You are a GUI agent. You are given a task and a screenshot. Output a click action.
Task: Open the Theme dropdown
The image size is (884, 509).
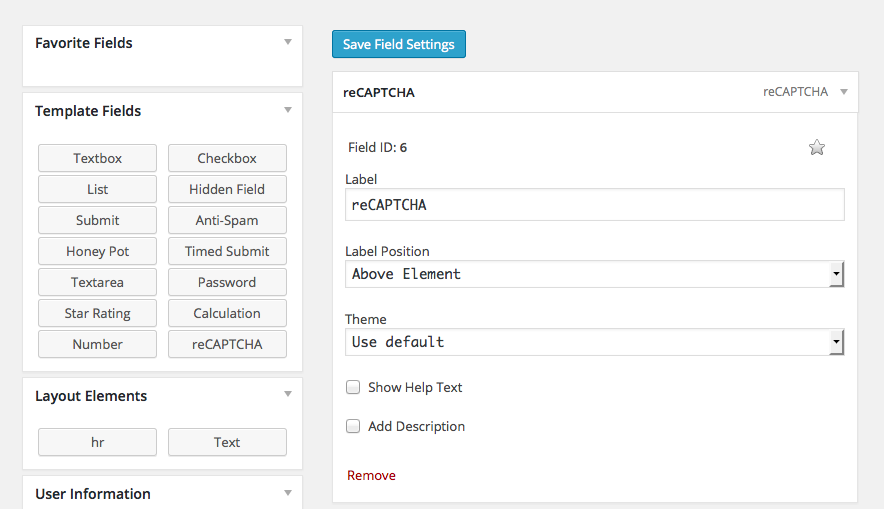tap(594, 342)
